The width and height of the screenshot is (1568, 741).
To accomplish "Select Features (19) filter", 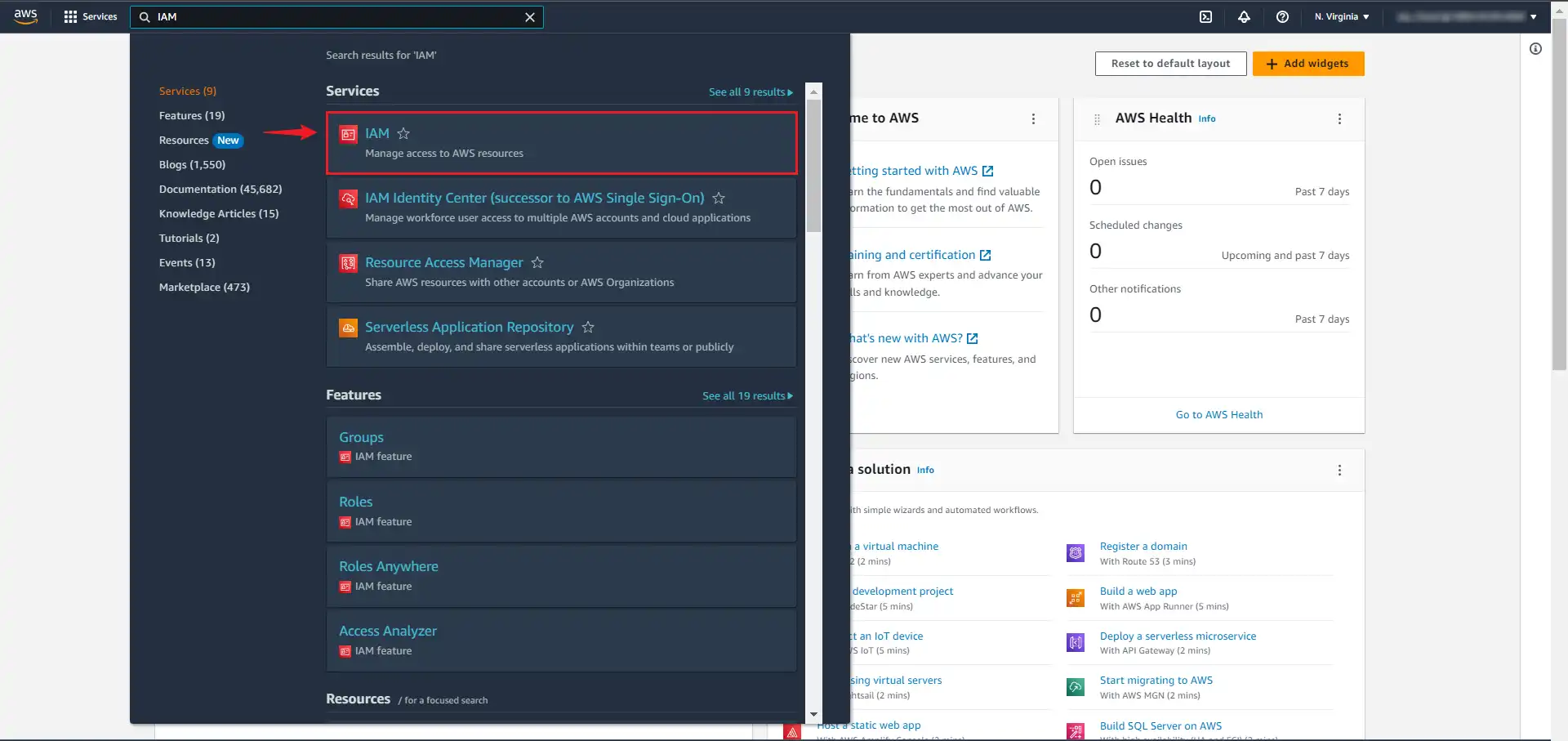I will pyautogui.click(x=192, y=115).
